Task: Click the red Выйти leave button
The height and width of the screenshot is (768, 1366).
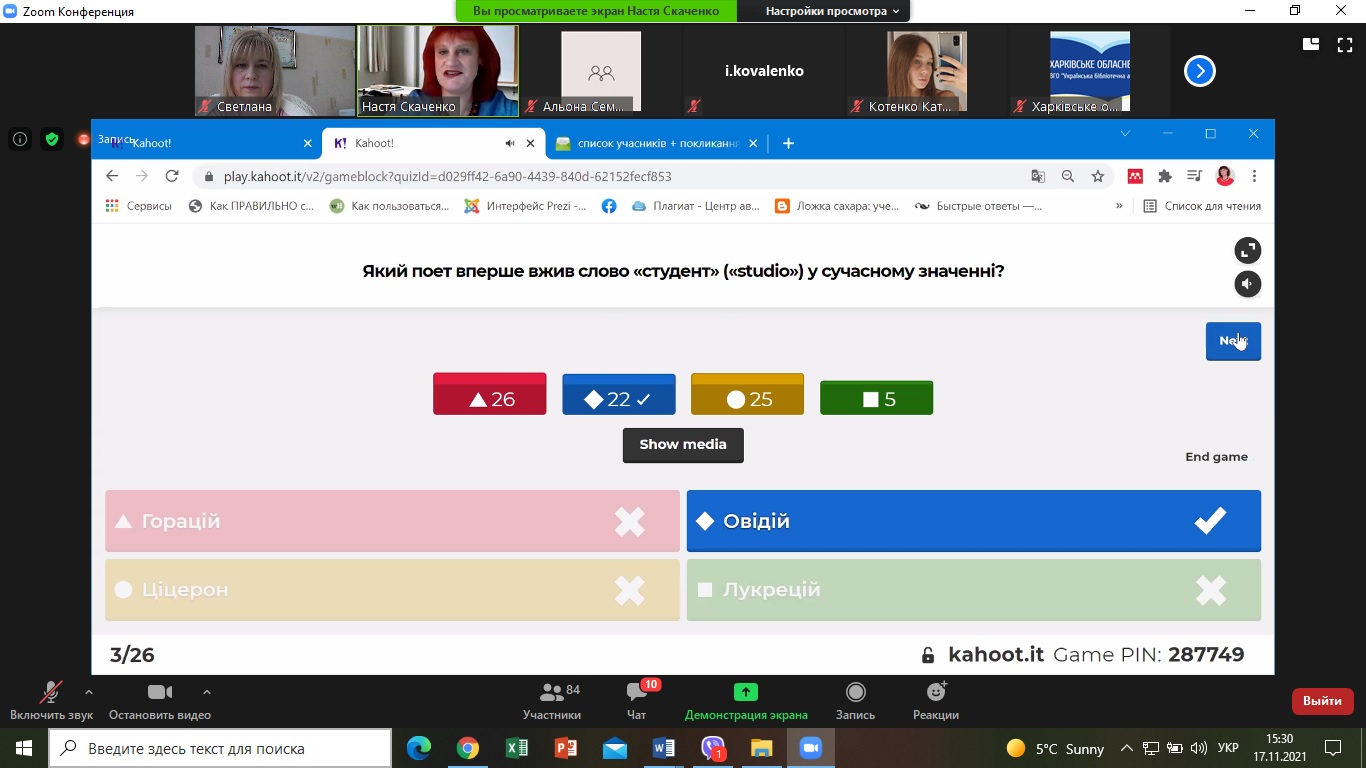Action: click(x=1323, y=701)
